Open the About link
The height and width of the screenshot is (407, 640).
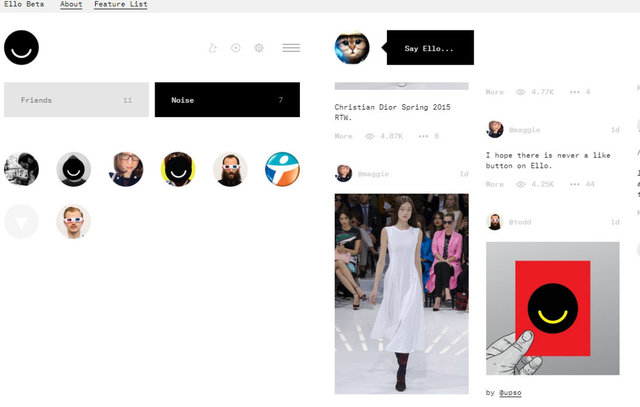71,5
